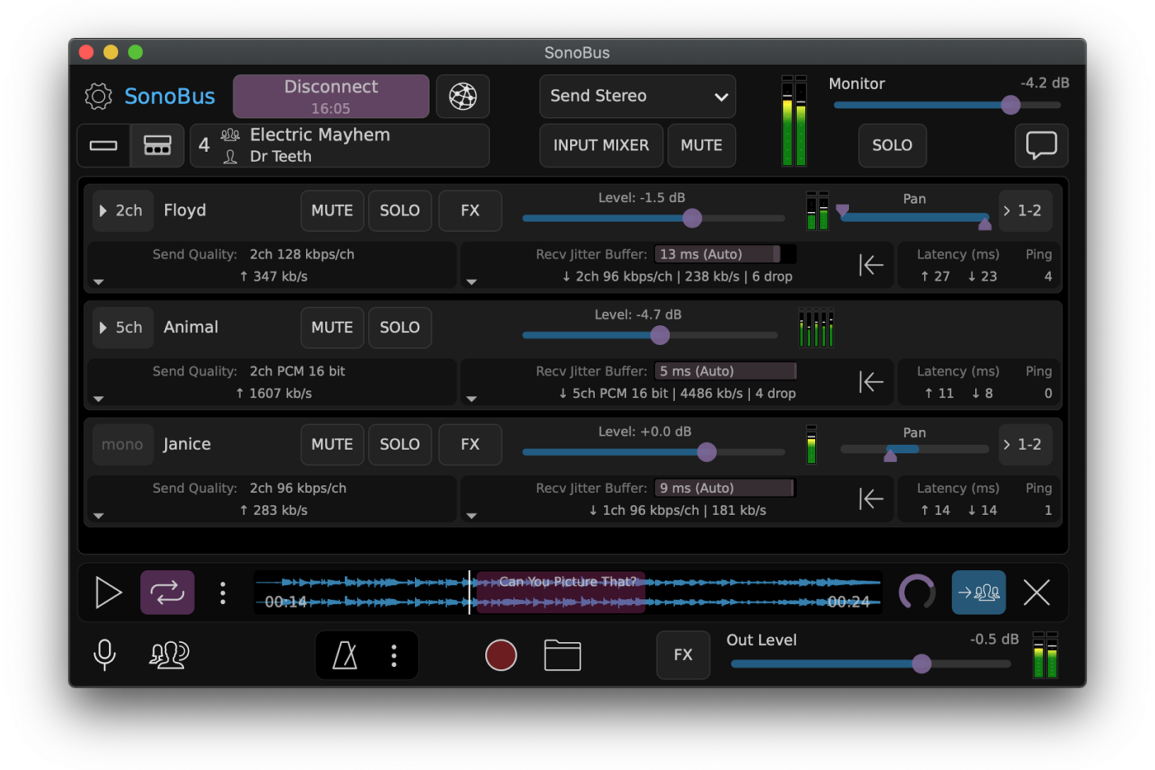Click the Disconnect button
This screenshot has height=770, width=1155.
coord(330,96)
